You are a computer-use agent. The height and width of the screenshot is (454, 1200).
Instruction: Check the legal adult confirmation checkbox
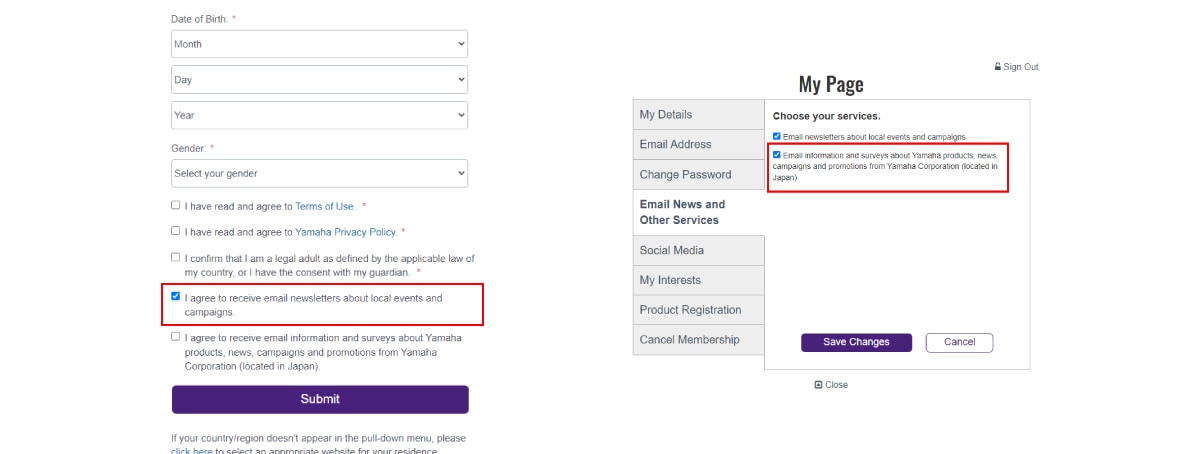176,257
